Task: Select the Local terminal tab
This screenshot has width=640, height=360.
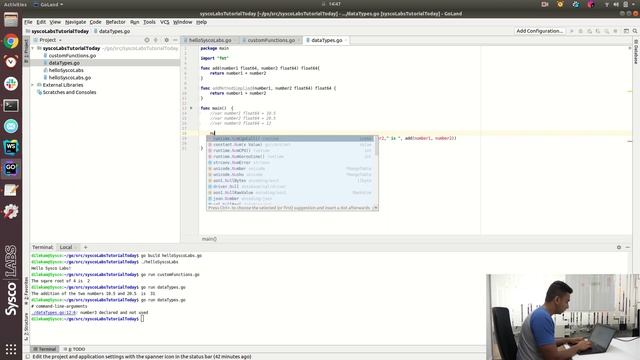Action: pyautogui.click(x=66, y=247)
